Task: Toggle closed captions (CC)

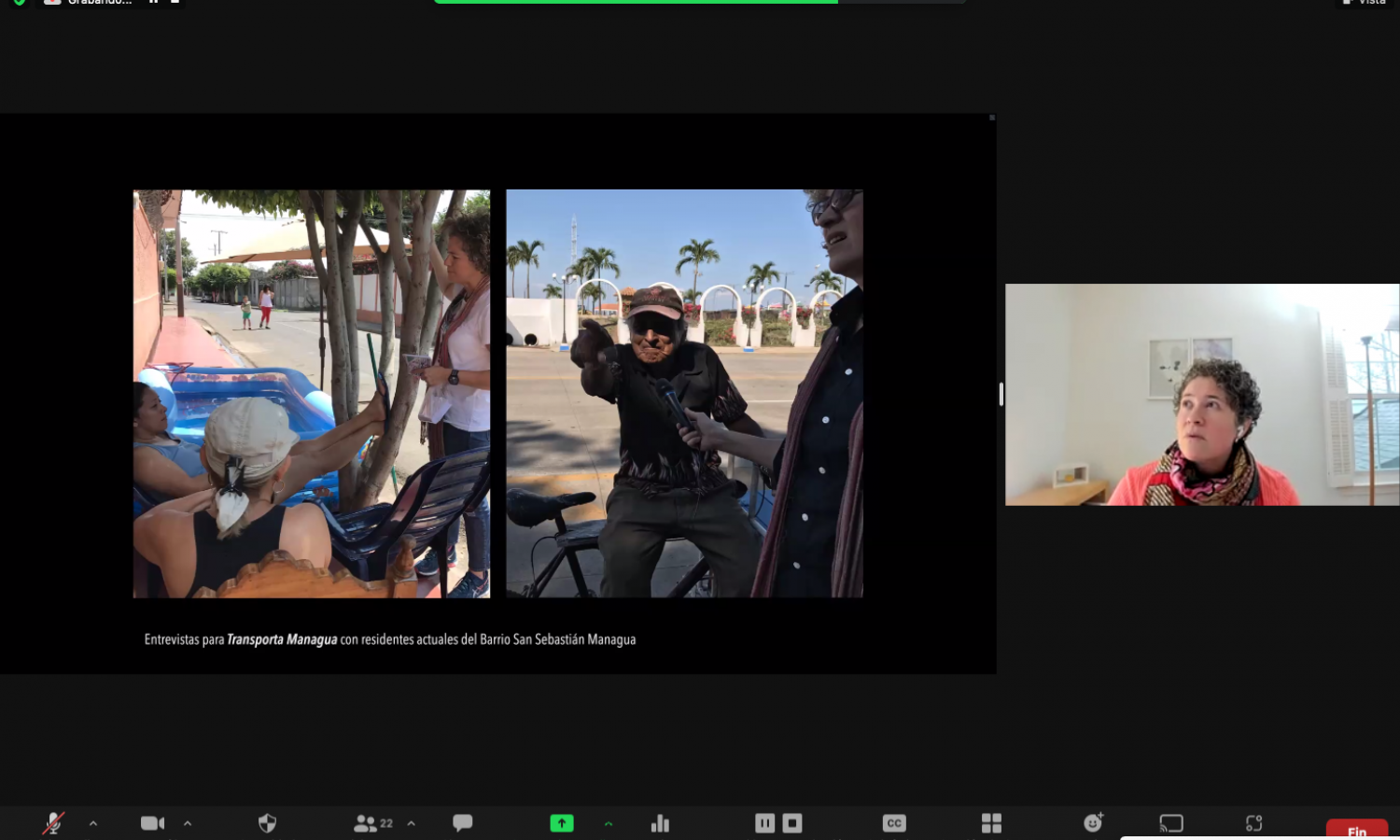Action: click(x=894, y=822)
